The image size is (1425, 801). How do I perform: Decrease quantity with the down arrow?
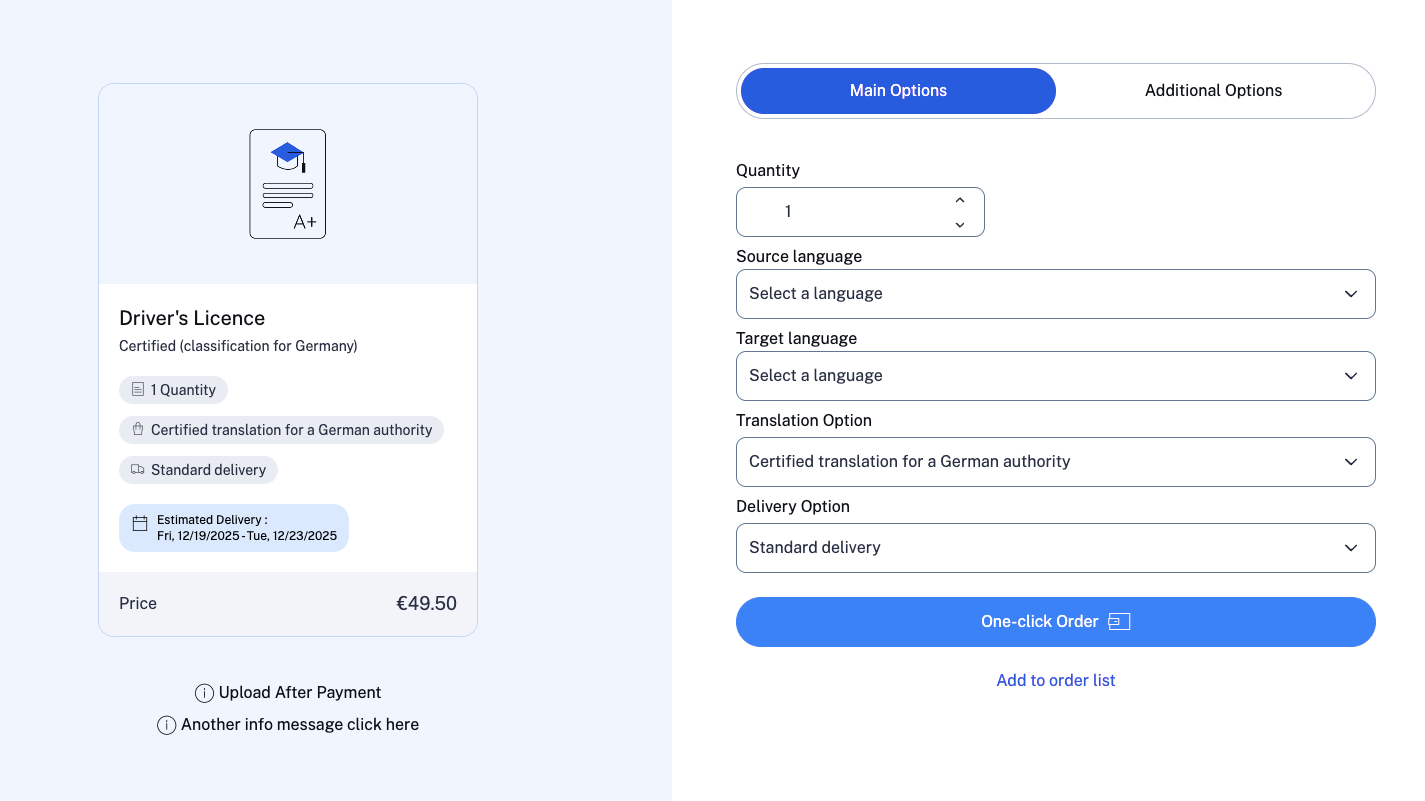click(960, 224)
